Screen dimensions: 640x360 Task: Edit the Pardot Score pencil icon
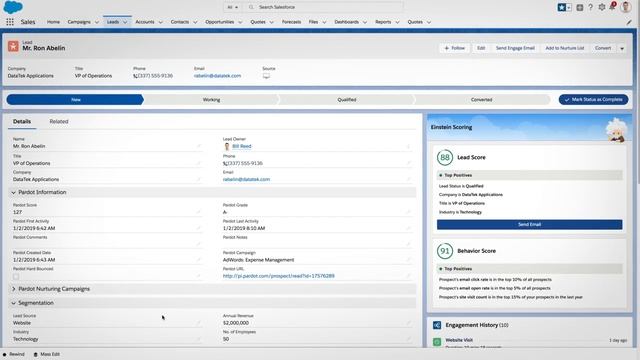point(199,212)
